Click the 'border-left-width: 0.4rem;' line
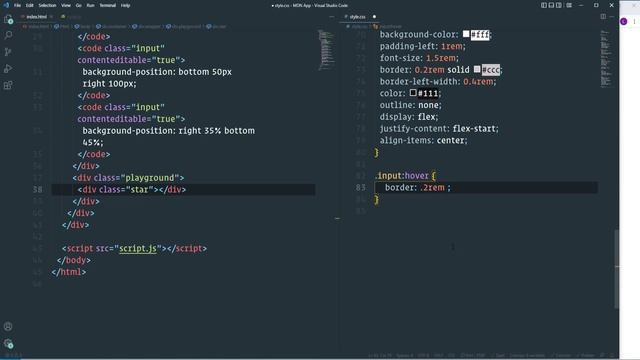 tap(438, 82)
